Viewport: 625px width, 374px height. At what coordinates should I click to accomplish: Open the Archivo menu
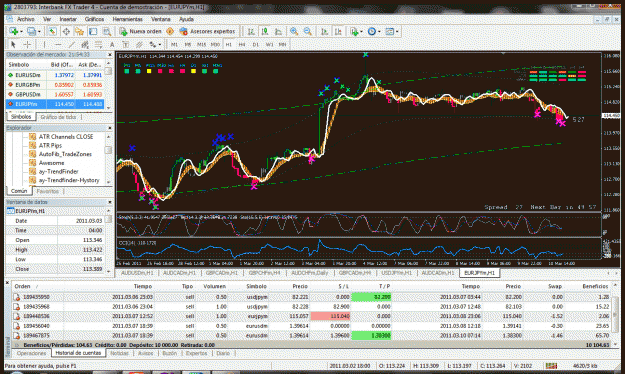tap(26, 19)
